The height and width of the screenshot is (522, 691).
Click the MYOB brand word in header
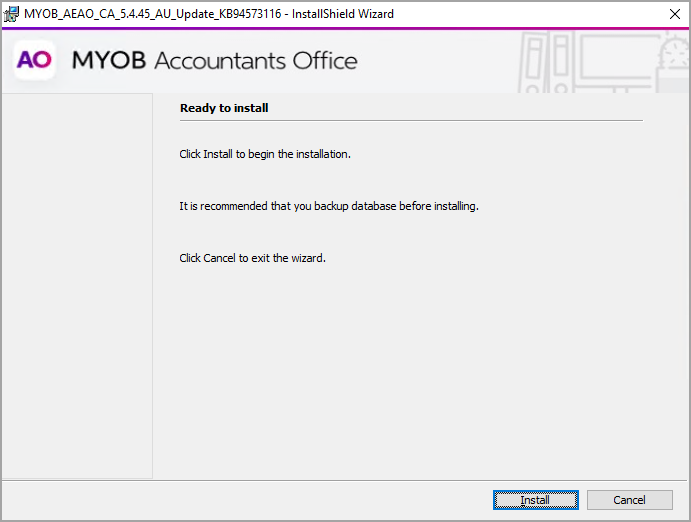(108, 61)
